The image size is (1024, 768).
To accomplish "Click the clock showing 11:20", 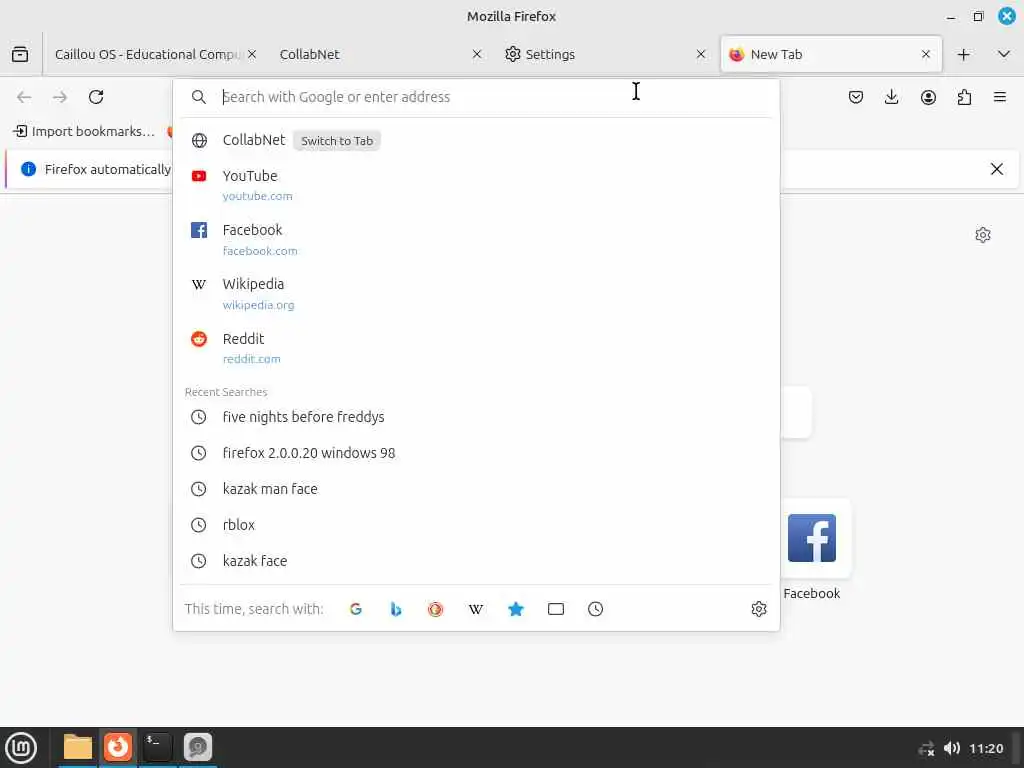I will pyautogui.click(x=986, y=748).
